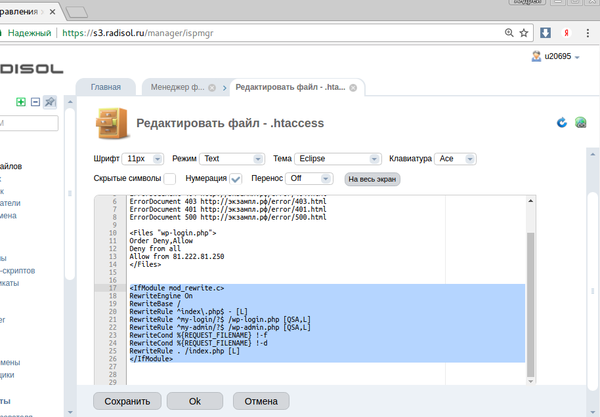Click the На весь экран button

tap(372, 179)
